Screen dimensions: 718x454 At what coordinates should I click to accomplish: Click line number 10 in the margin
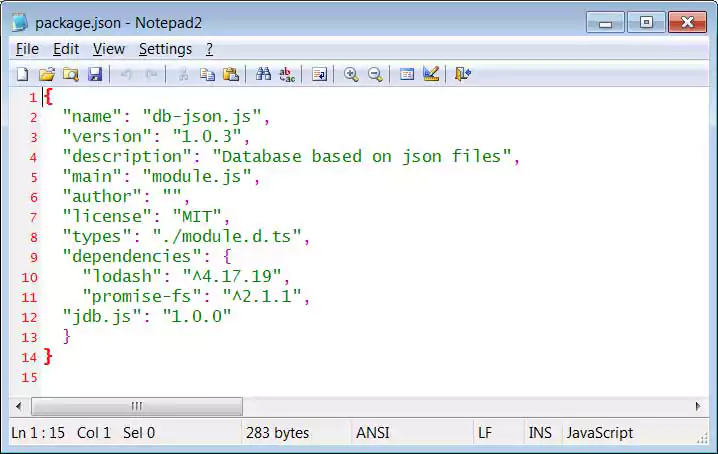[29, 277]
